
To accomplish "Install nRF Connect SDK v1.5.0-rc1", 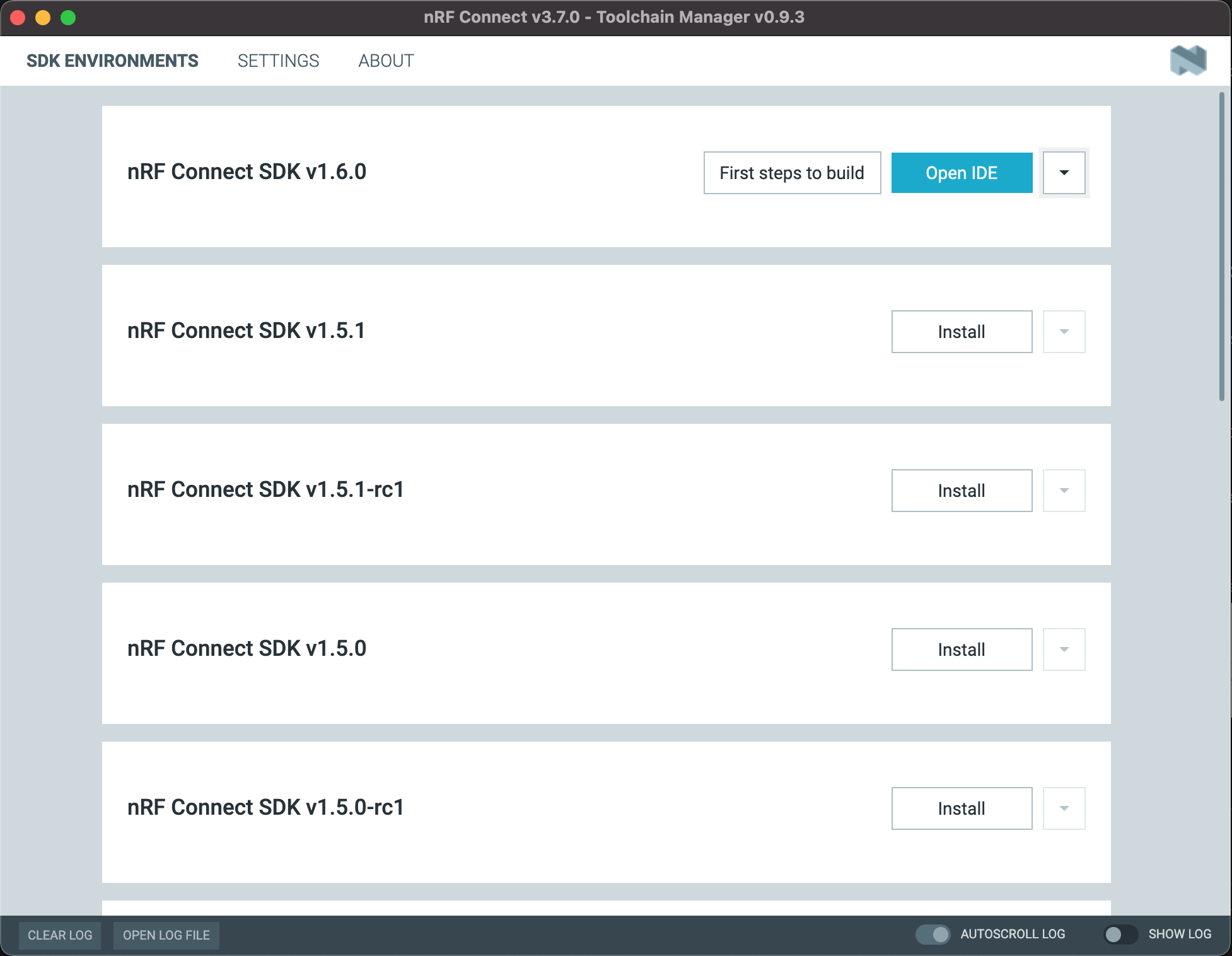I will [x=962, y=808].
